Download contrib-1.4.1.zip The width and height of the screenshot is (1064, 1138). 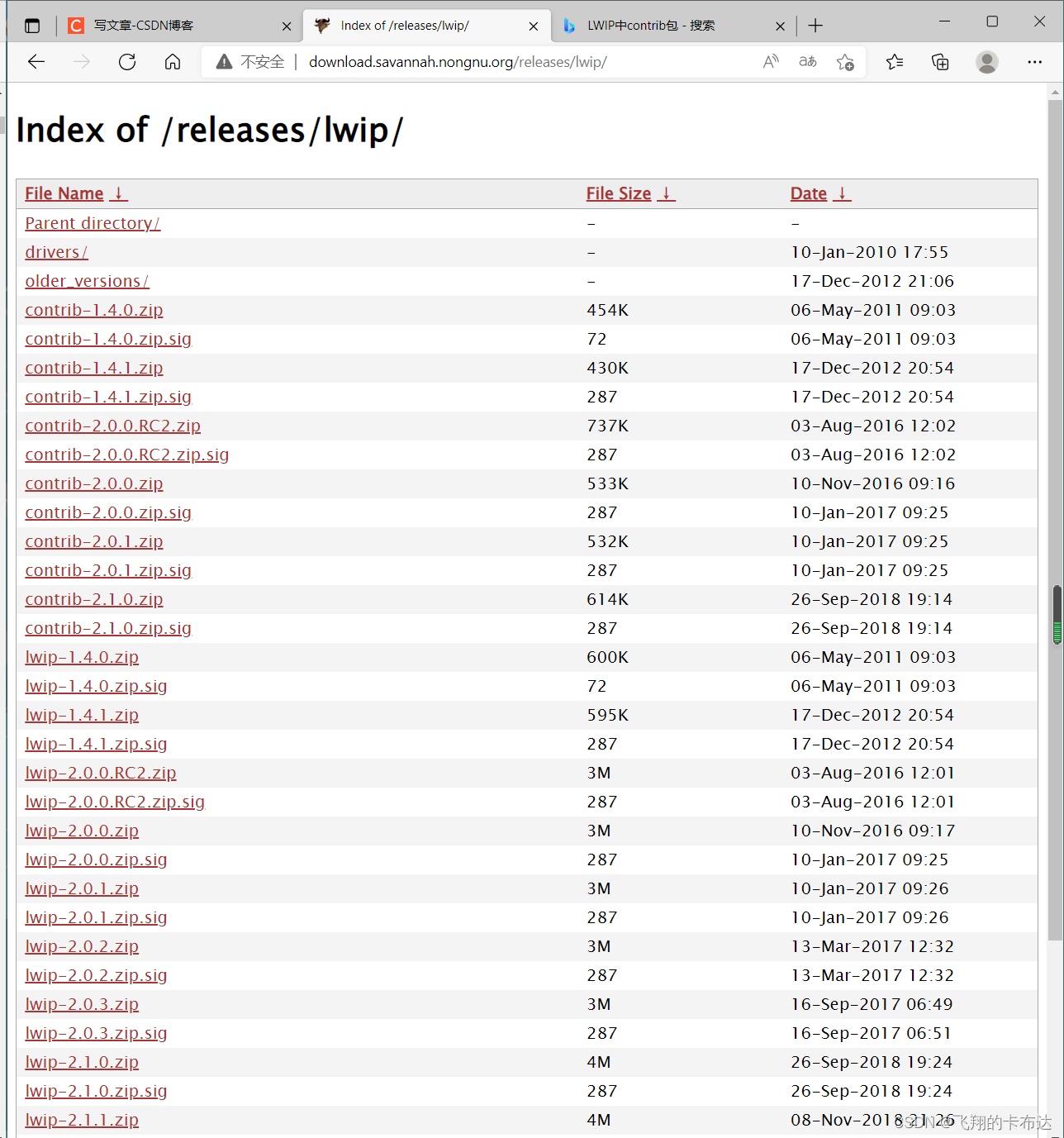94,368
